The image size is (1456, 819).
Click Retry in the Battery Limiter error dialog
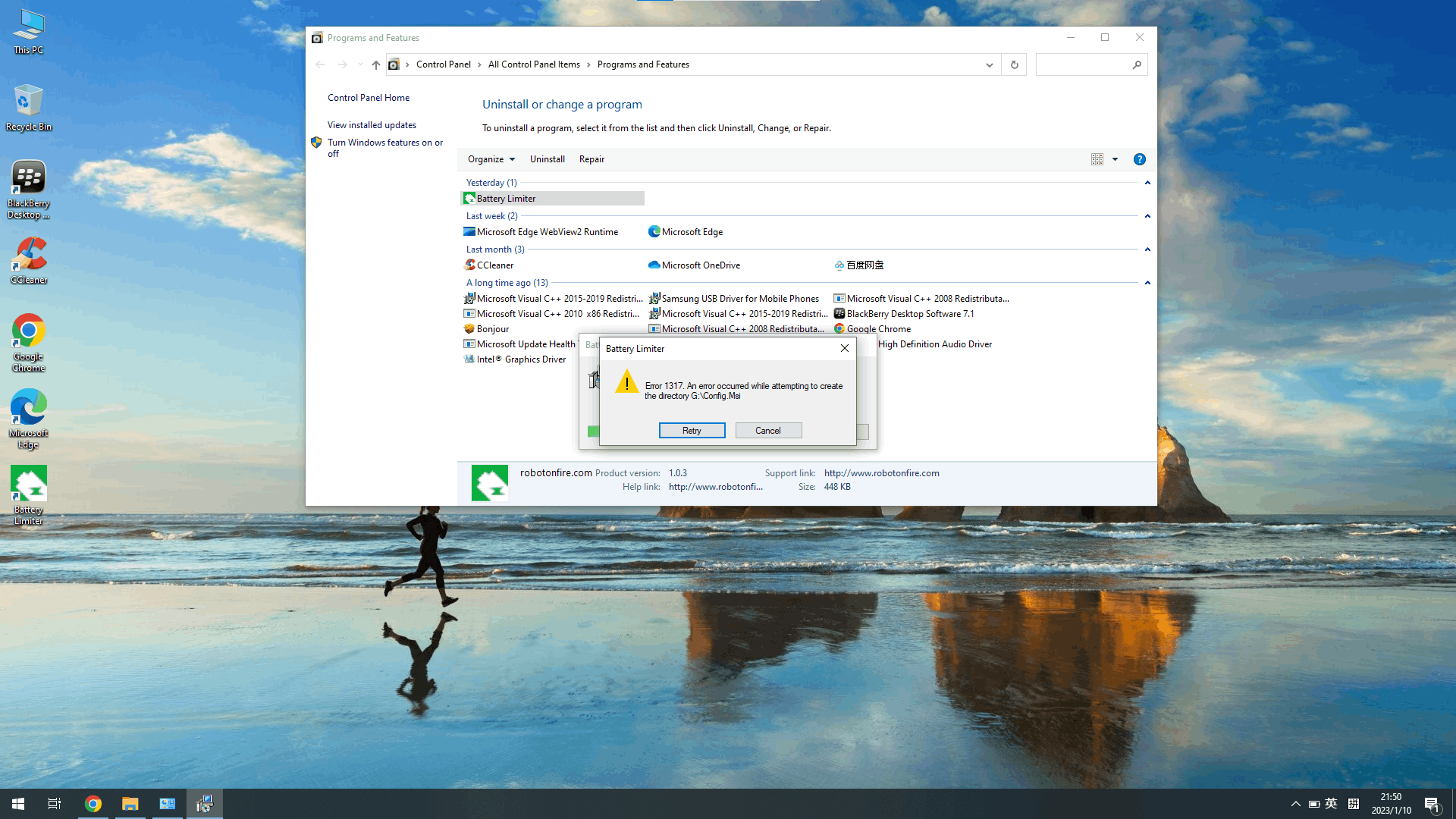click(692, 431)
